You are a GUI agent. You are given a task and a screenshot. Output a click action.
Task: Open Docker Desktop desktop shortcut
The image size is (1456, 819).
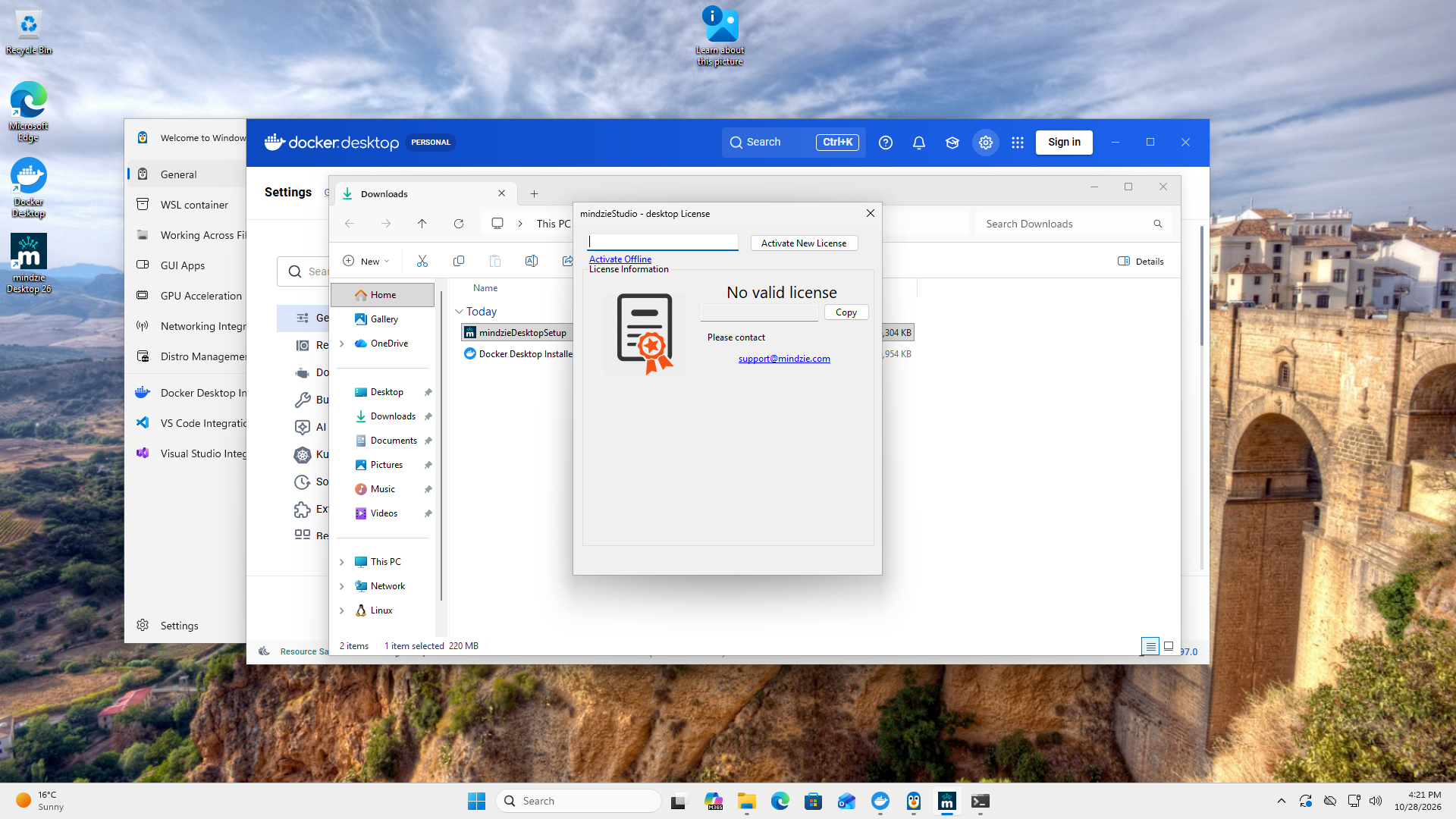(29, 187)
